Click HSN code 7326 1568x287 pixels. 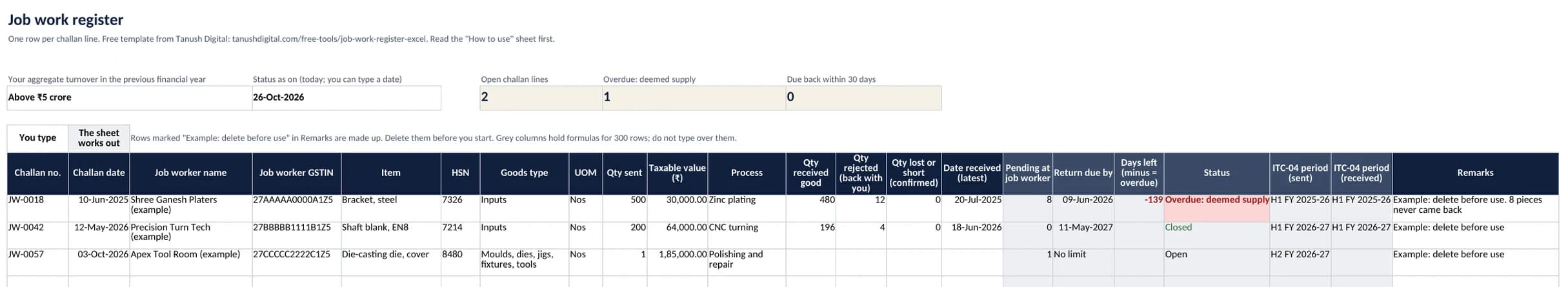click(461, 208)
